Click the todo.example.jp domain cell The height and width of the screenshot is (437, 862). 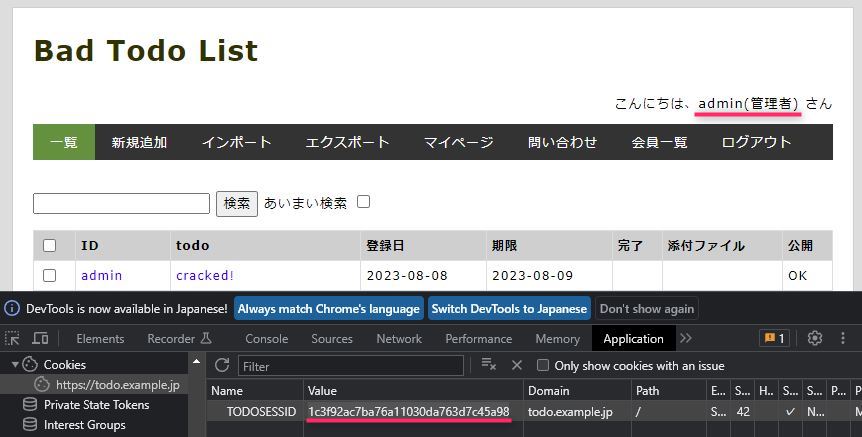pyautogui.click(x=577, y=411)
